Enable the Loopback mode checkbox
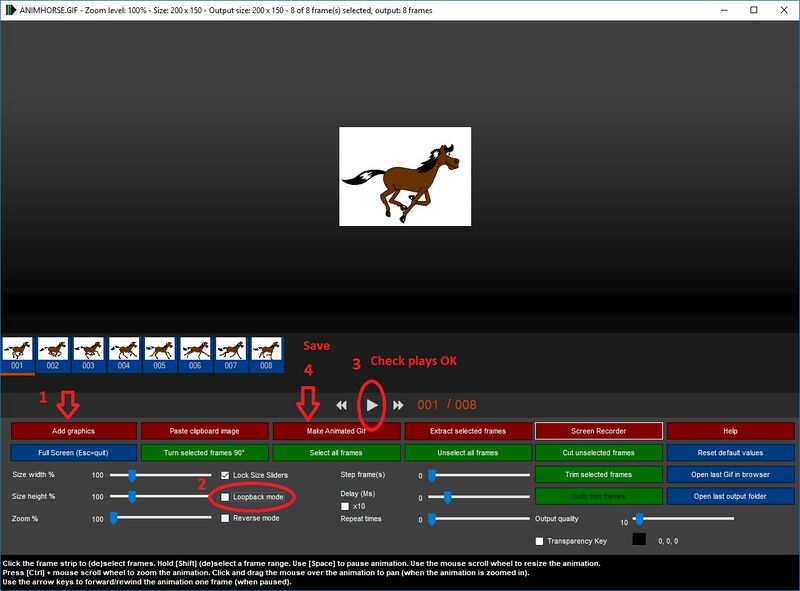Screen dimensions: 800x591 point(226,496)
